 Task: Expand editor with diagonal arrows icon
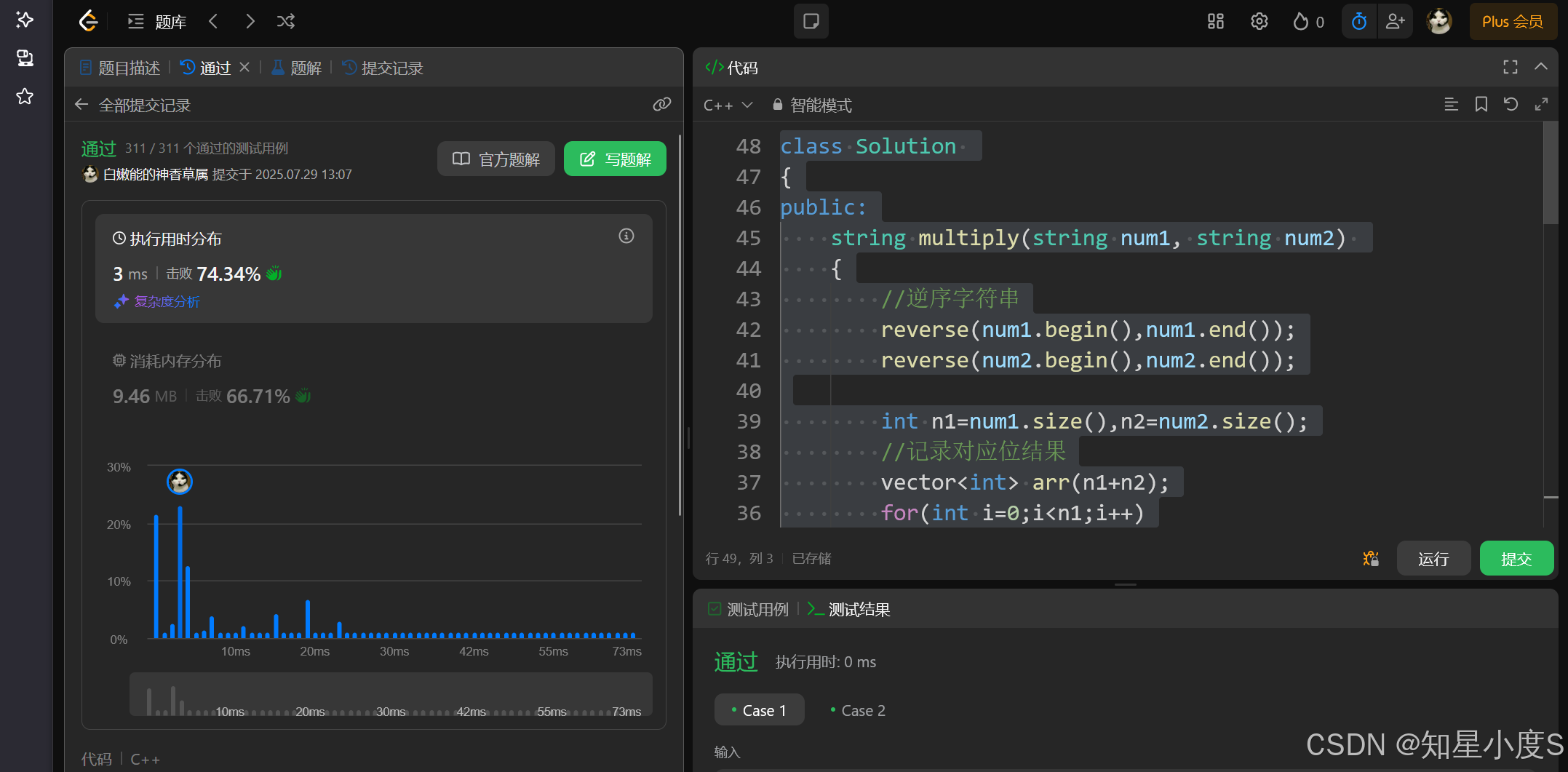(x=1541, y=105)
